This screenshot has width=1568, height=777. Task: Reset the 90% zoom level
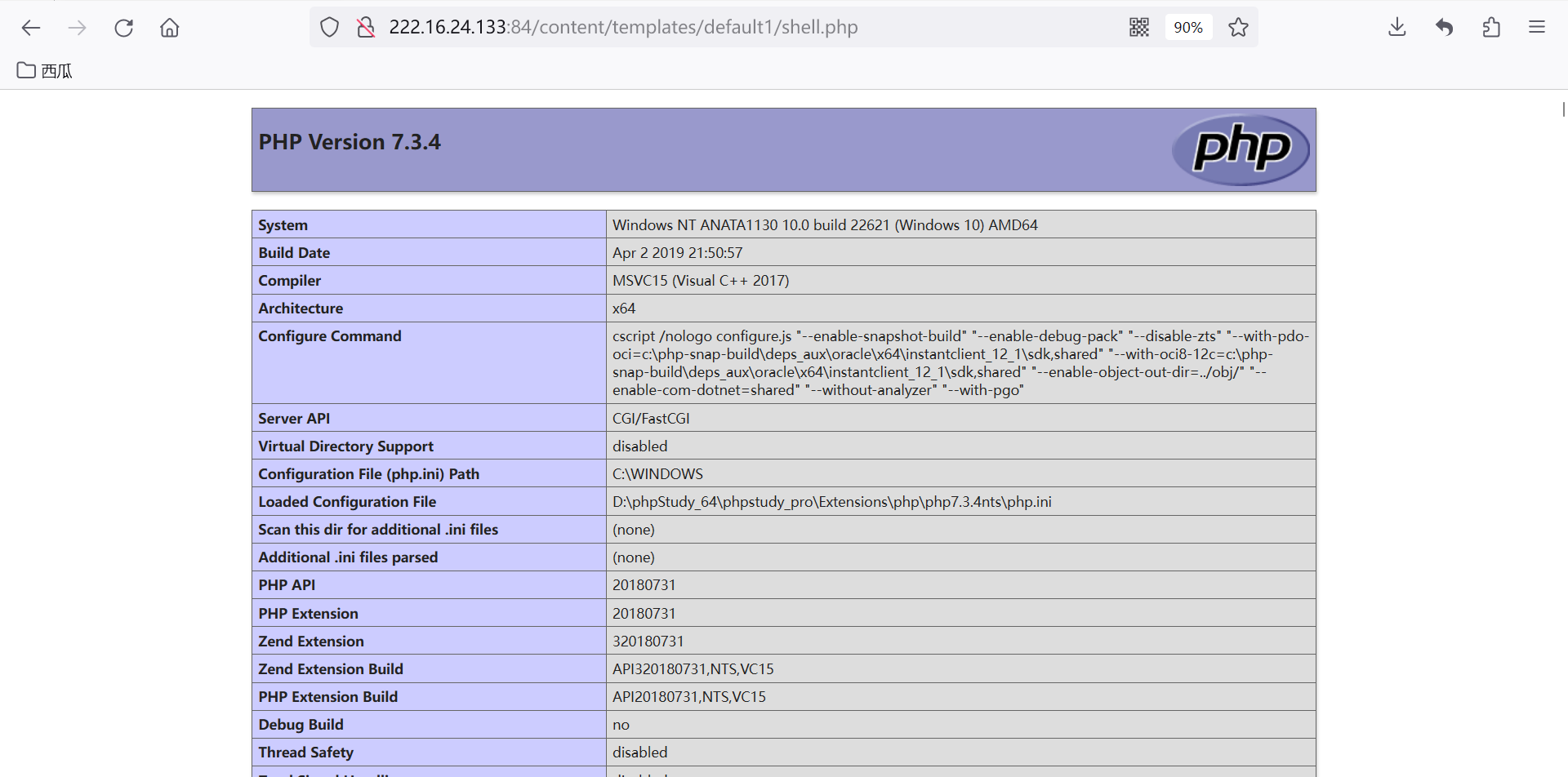coord(1188,27)
